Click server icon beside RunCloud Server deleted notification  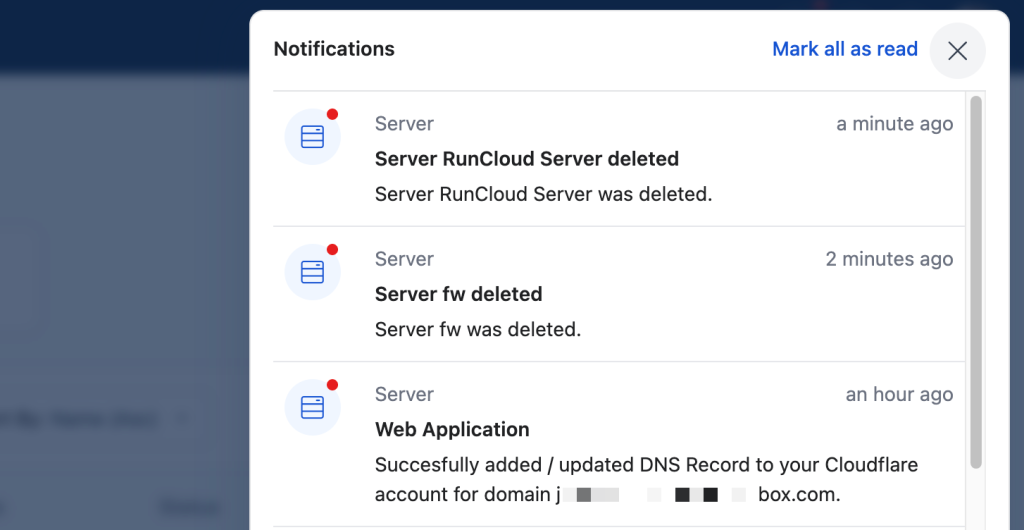point(312,137)
